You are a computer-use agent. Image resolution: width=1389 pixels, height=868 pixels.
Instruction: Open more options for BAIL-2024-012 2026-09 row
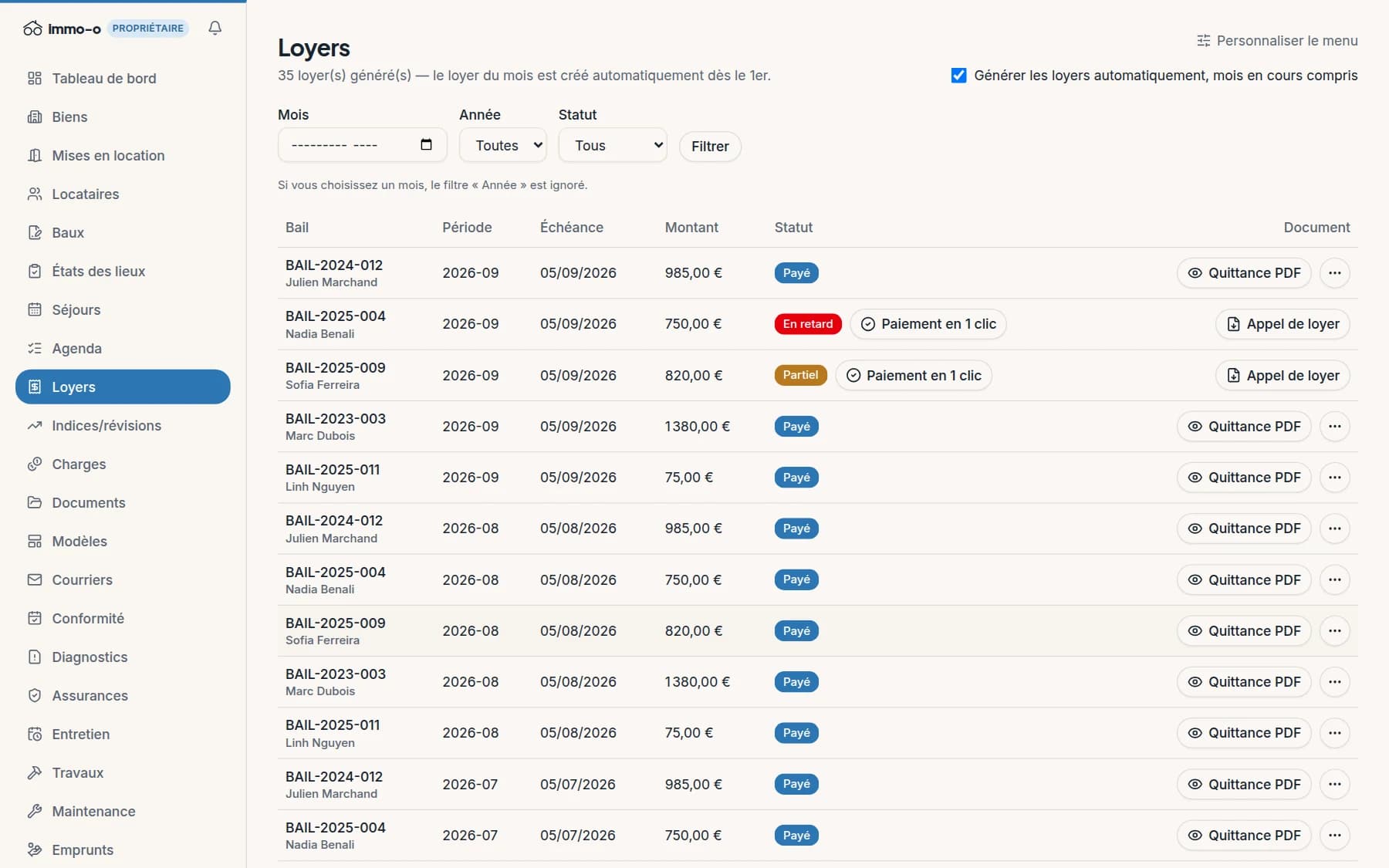1335,273
